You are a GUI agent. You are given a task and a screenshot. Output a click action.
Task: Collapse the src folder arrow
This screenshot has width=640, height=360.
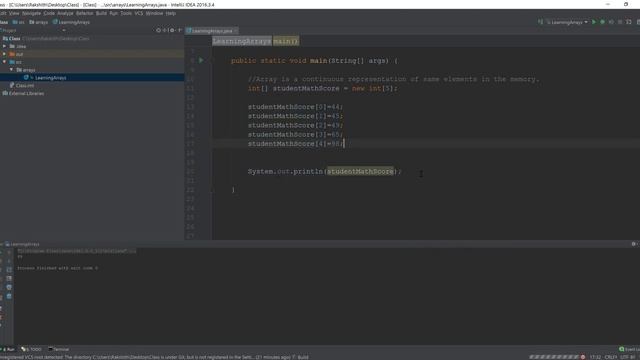point(4,62)
